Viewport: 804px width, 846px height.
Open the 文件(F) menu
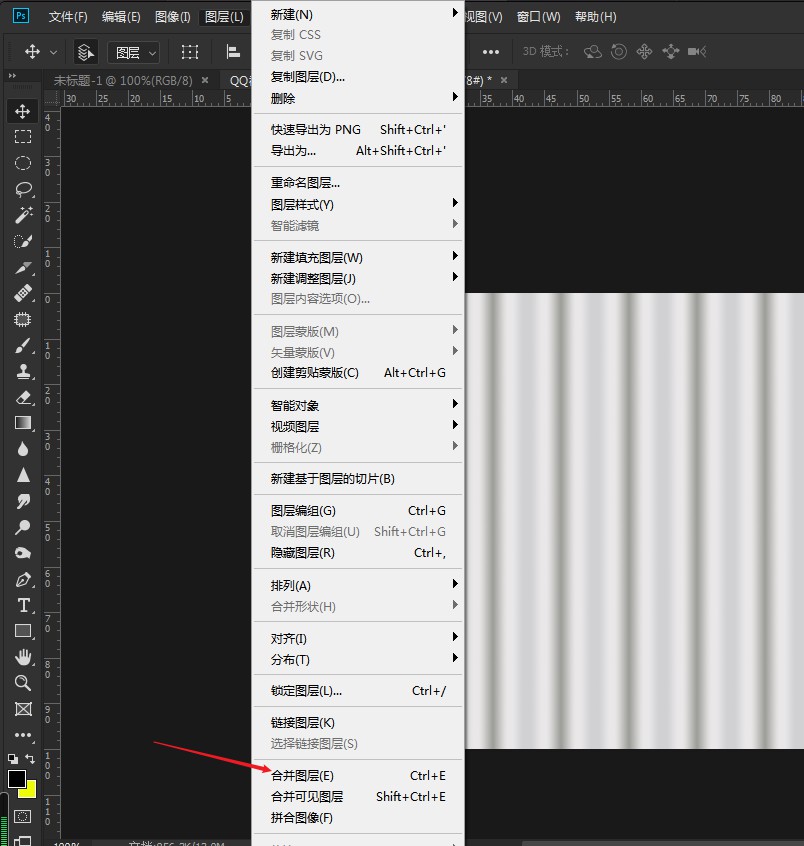68,17
